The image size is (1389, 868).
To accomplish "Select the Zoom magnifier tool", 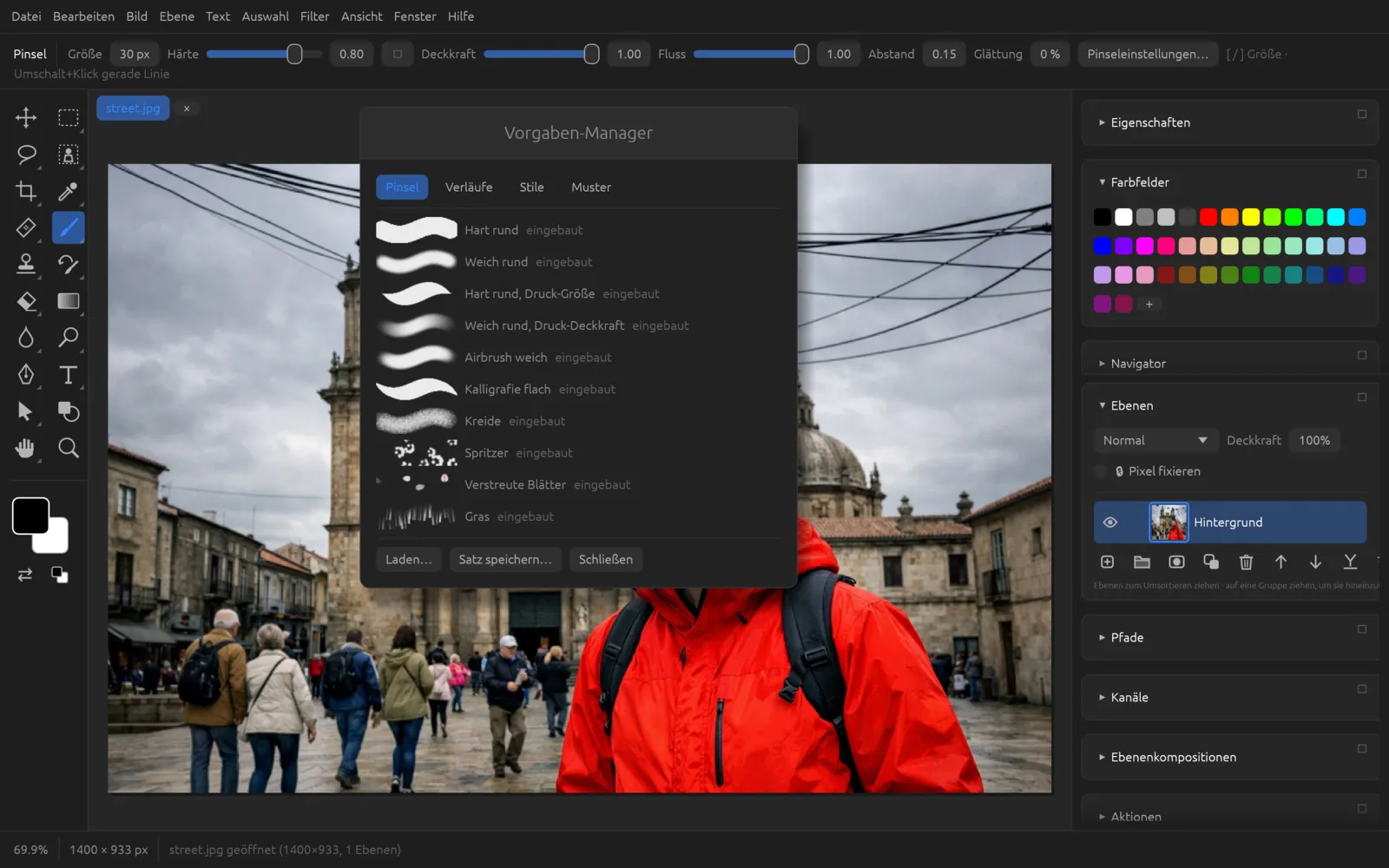I will (68, 448).
